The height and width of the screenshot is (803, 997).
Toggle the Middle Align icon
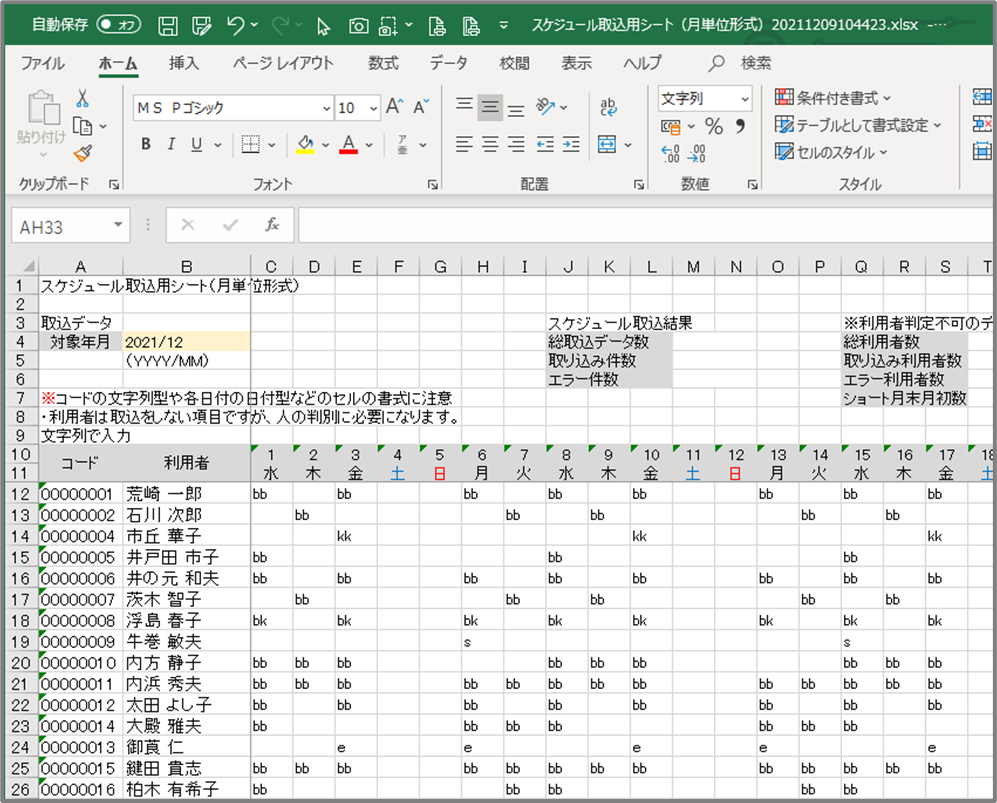pyautogui.click(x=490, y=106)
